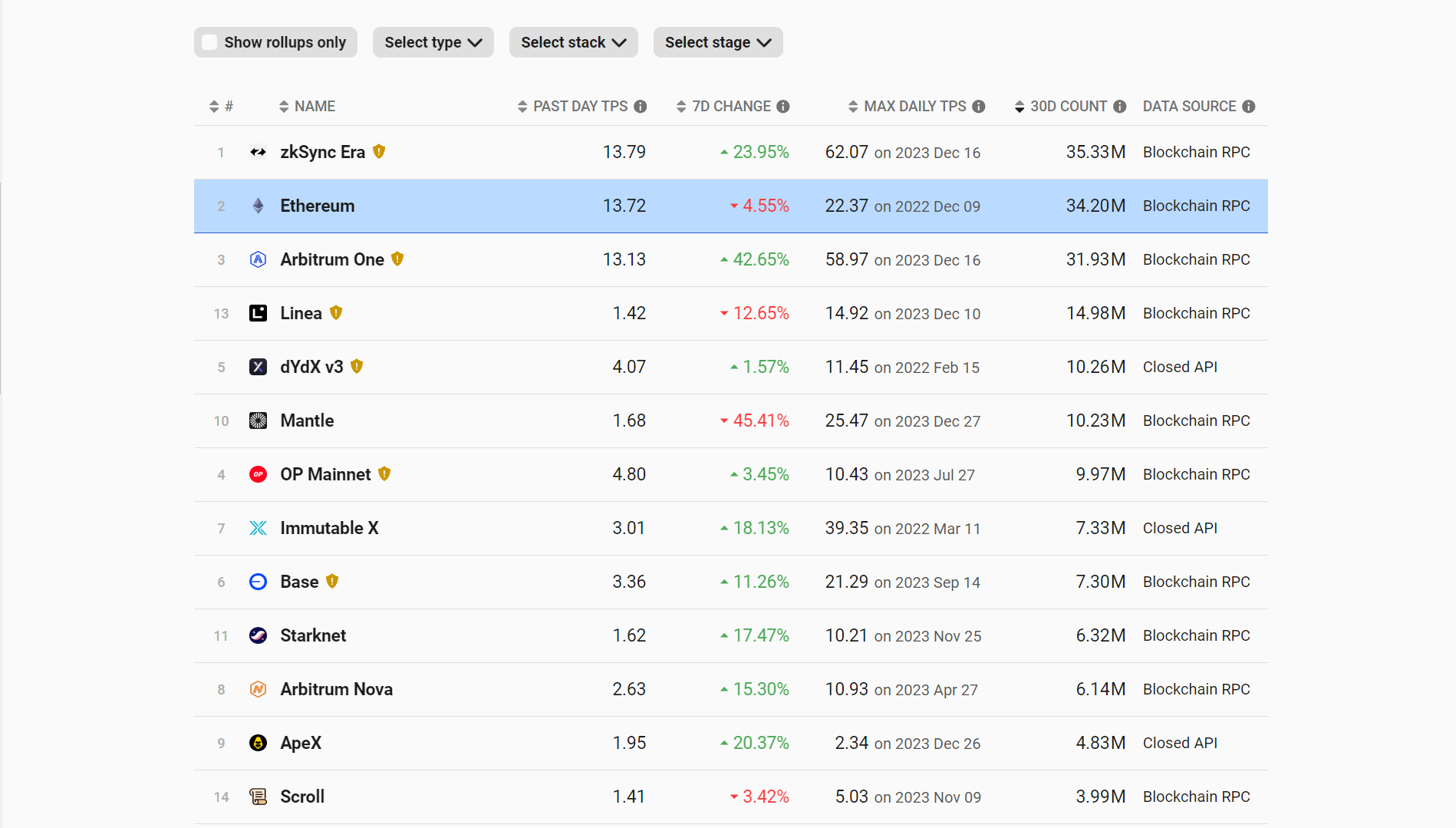Click info icon next to 30D COUNT

(x=1120, y=107)
